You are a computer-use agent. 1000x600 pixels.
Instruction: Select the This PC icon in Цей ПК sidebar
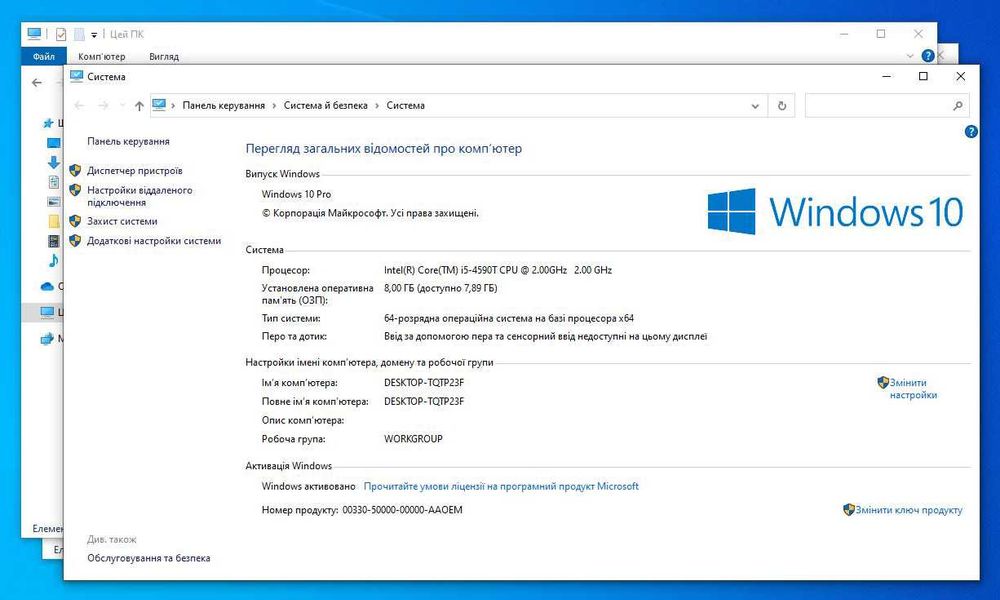(47, 312)
